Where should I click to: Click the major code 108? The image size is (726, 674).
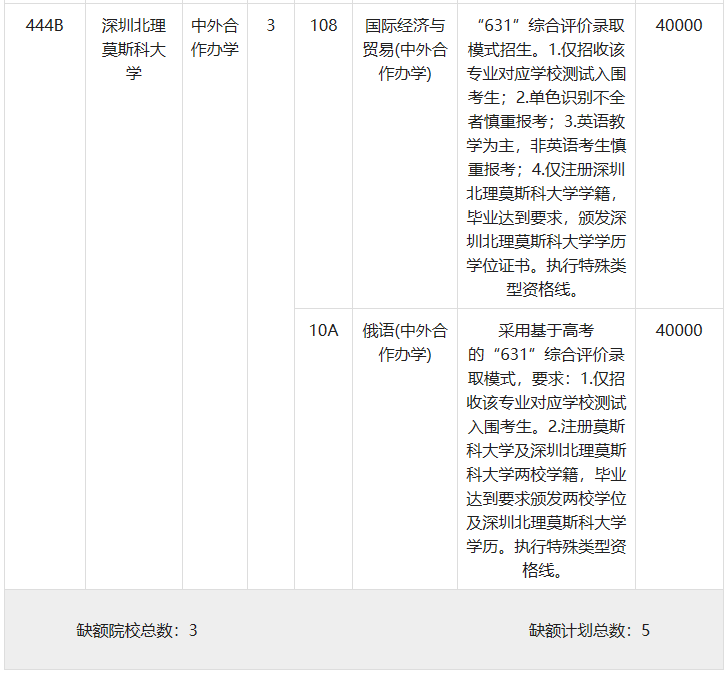[x=323, y=25]
